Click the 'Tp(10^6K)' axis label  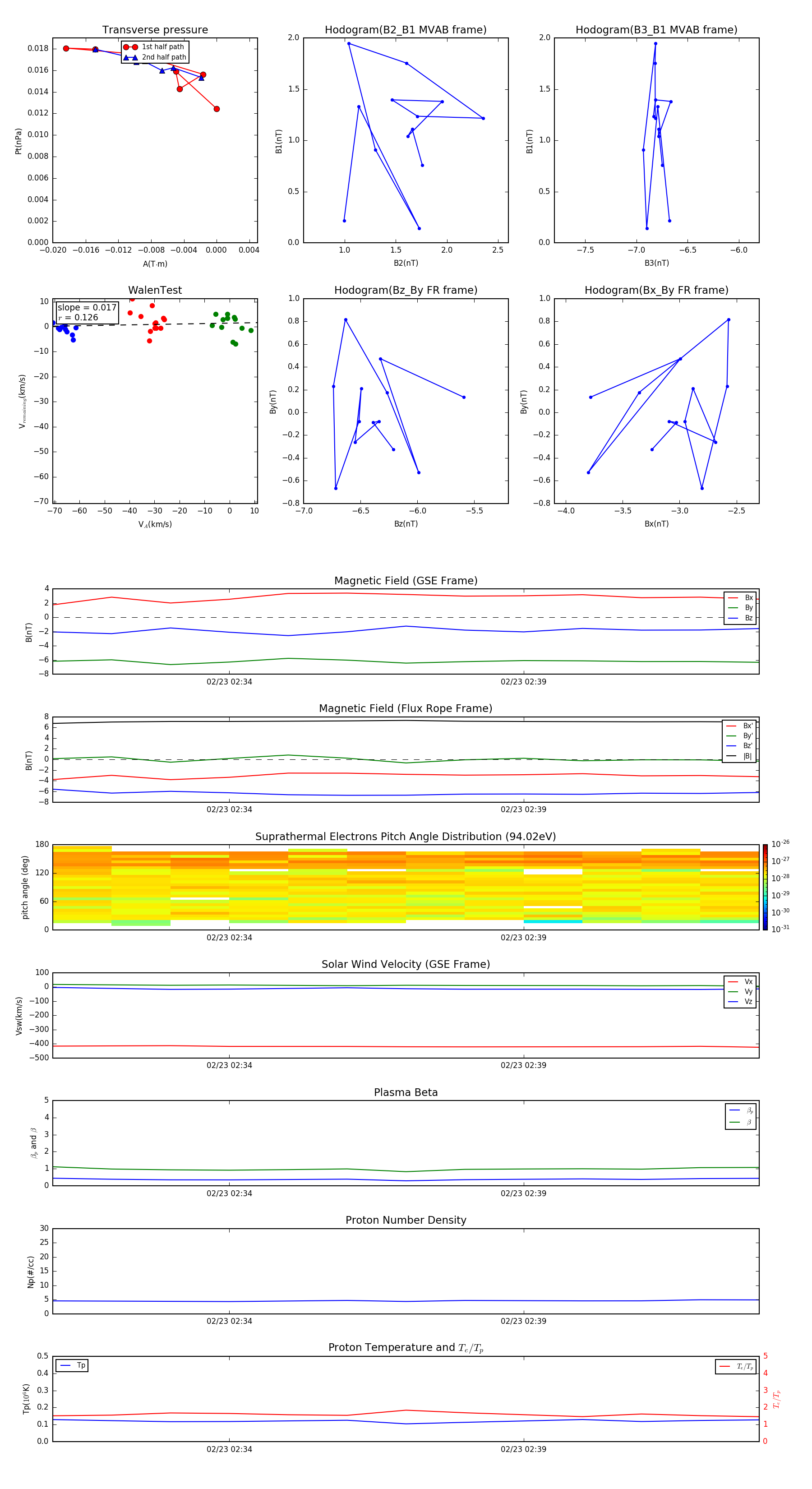26,1399
